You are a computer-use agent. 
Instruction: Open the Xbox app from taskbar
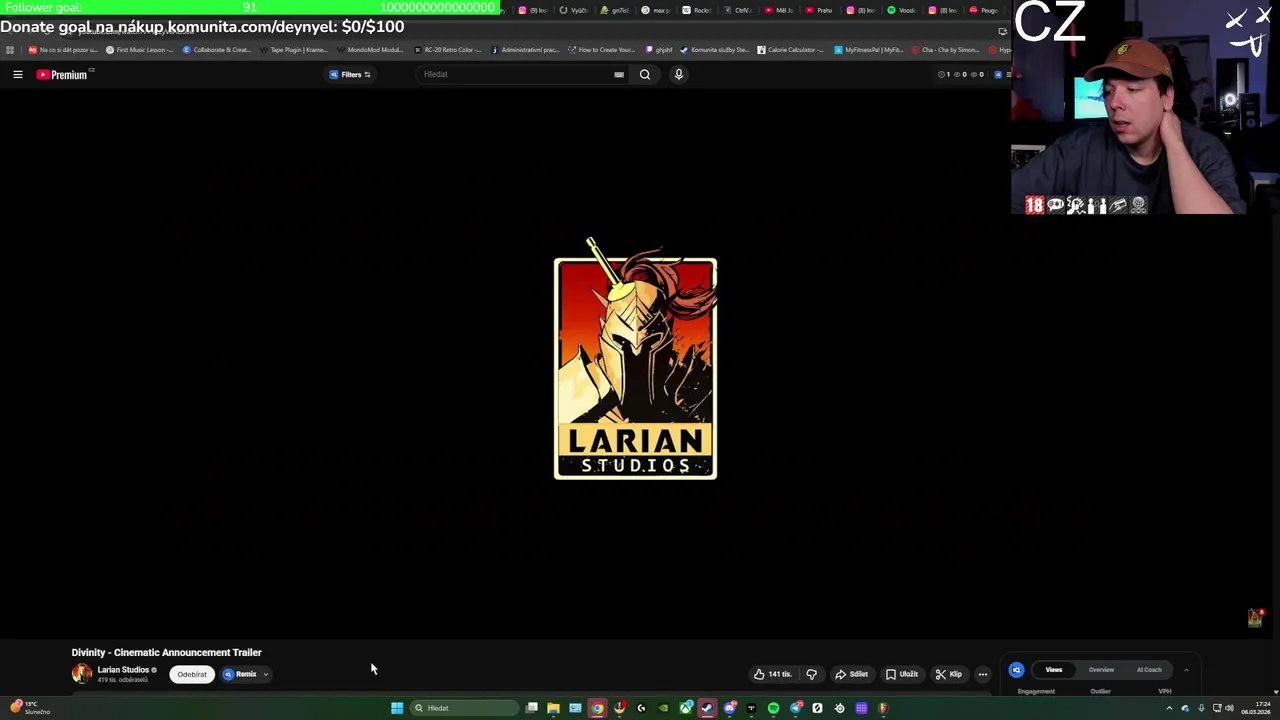coord(685,708)
